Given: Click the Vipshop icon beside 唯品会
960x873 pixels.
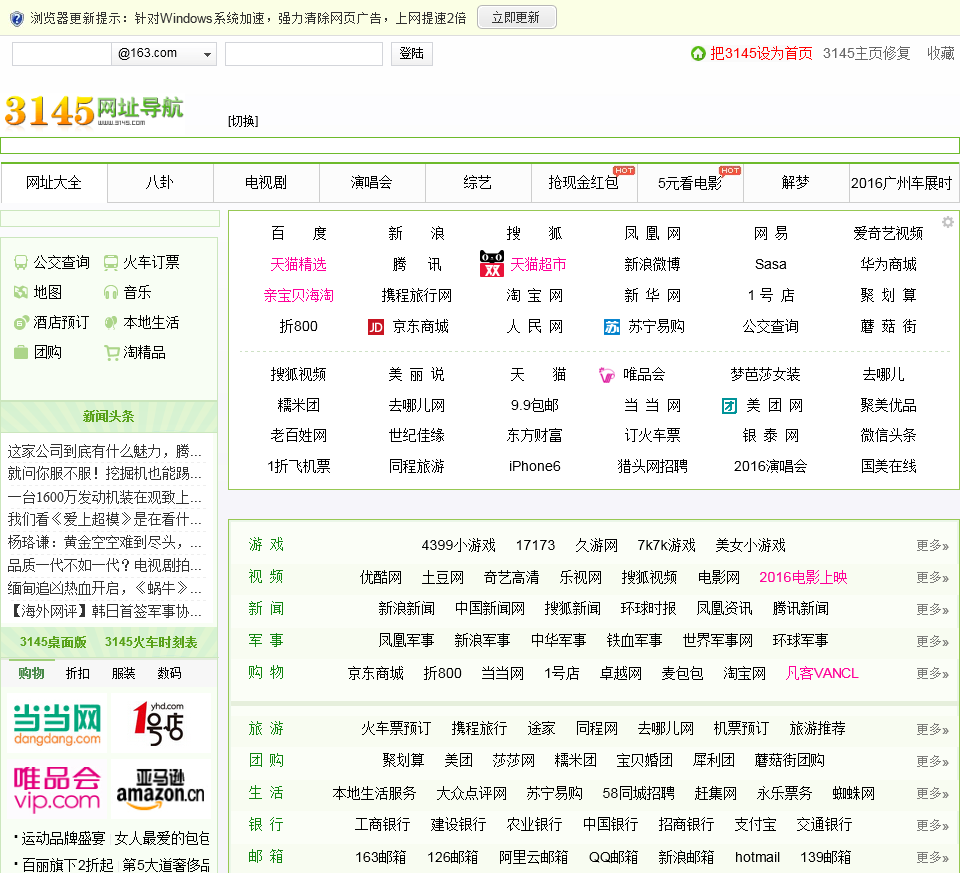Looking at the screenshot, I should (606, 375).
